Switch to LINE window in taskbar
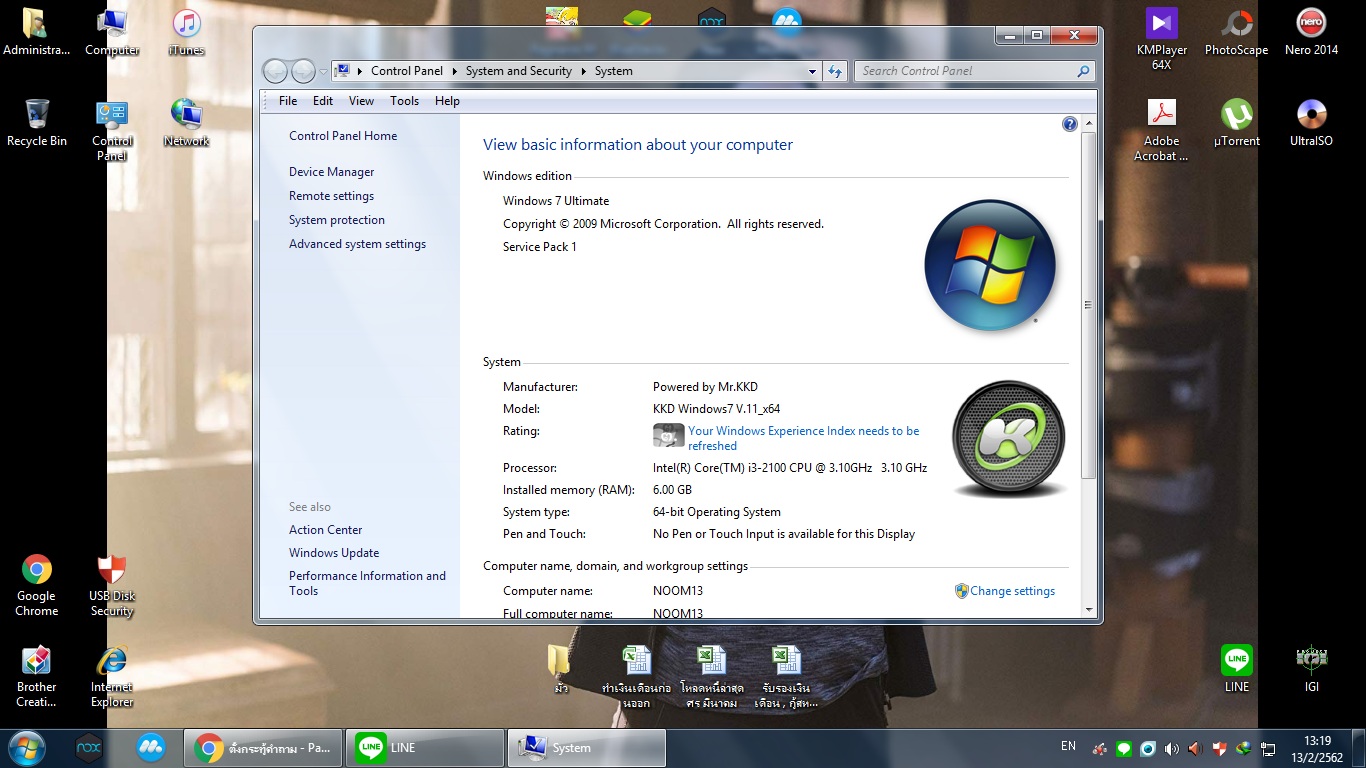The height and width of the screenshot is (768, 1366). tap(425, 748)
